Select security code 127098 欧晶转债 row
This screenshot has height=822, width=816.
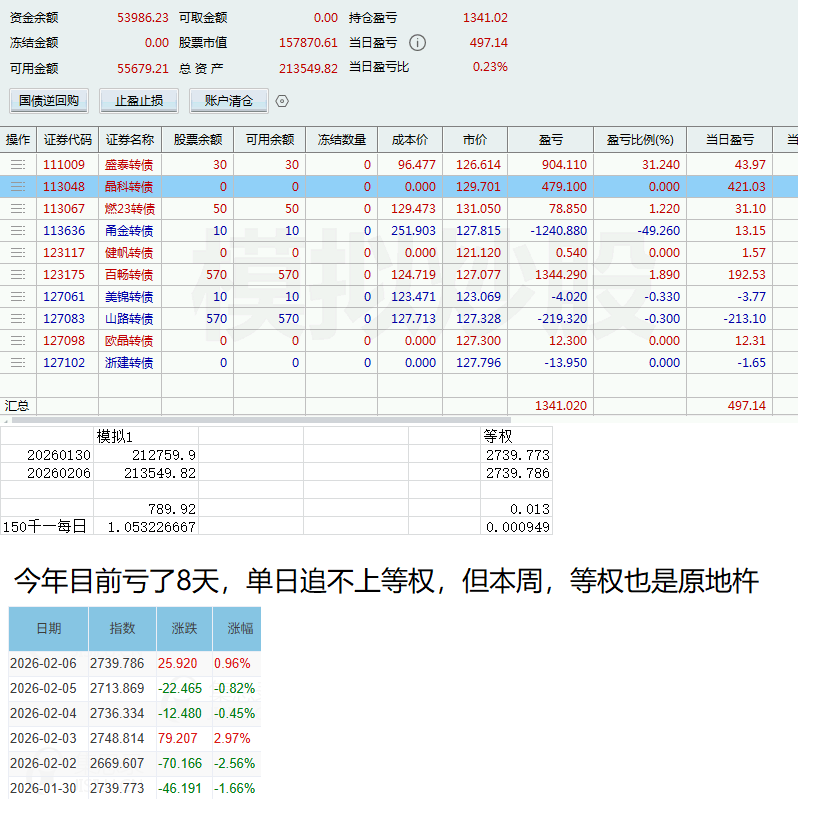coord(399,341)
